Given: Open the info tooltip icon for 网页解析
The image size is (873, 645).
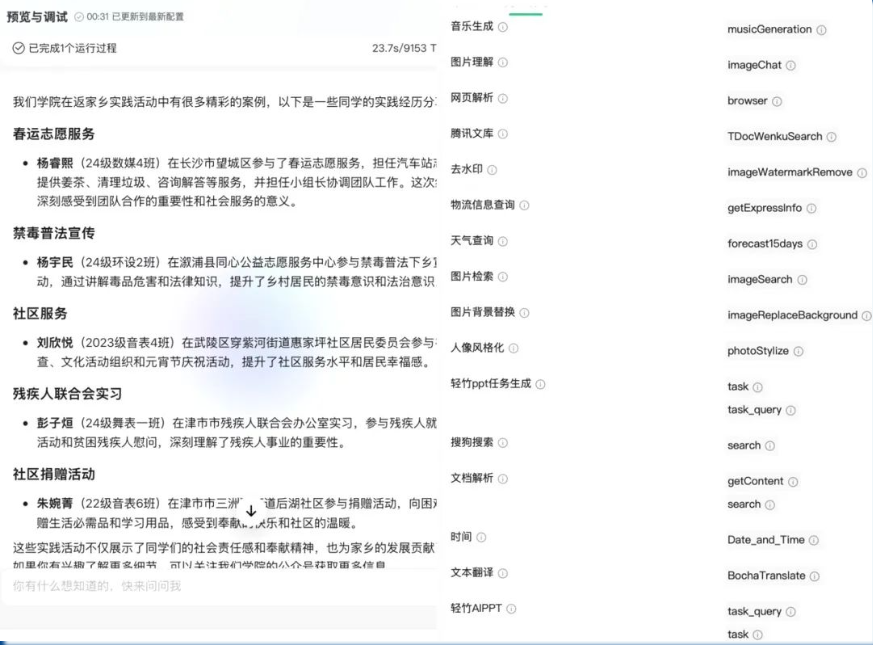Looking at the screenshot, I should pos(503,99).
